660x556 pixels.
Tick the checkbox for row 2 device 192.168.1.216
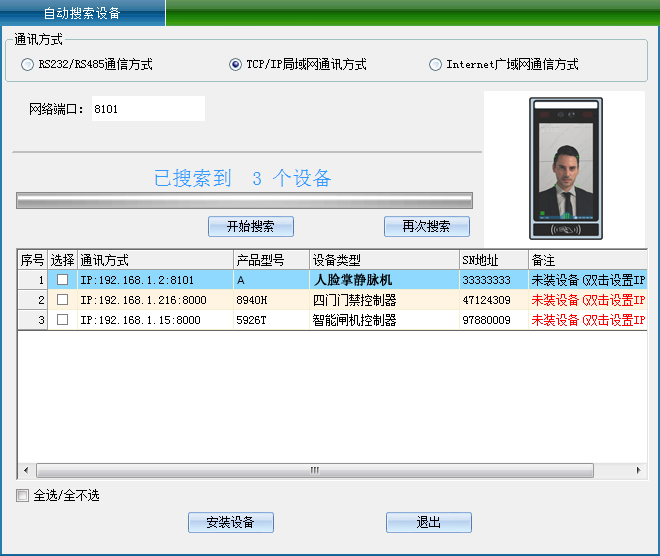pos(62,299)
